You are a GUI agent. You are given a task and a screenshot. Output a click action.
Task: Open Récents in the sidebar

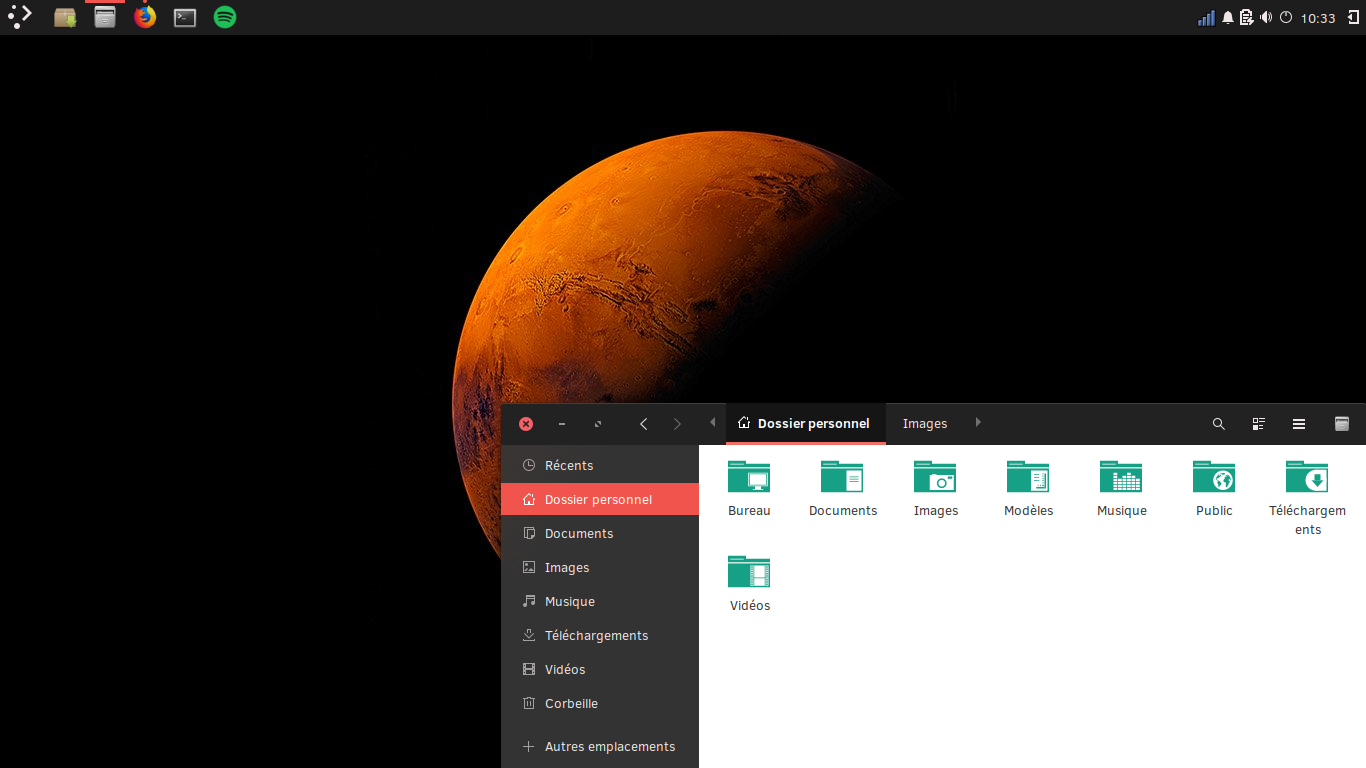pos(600,465)
